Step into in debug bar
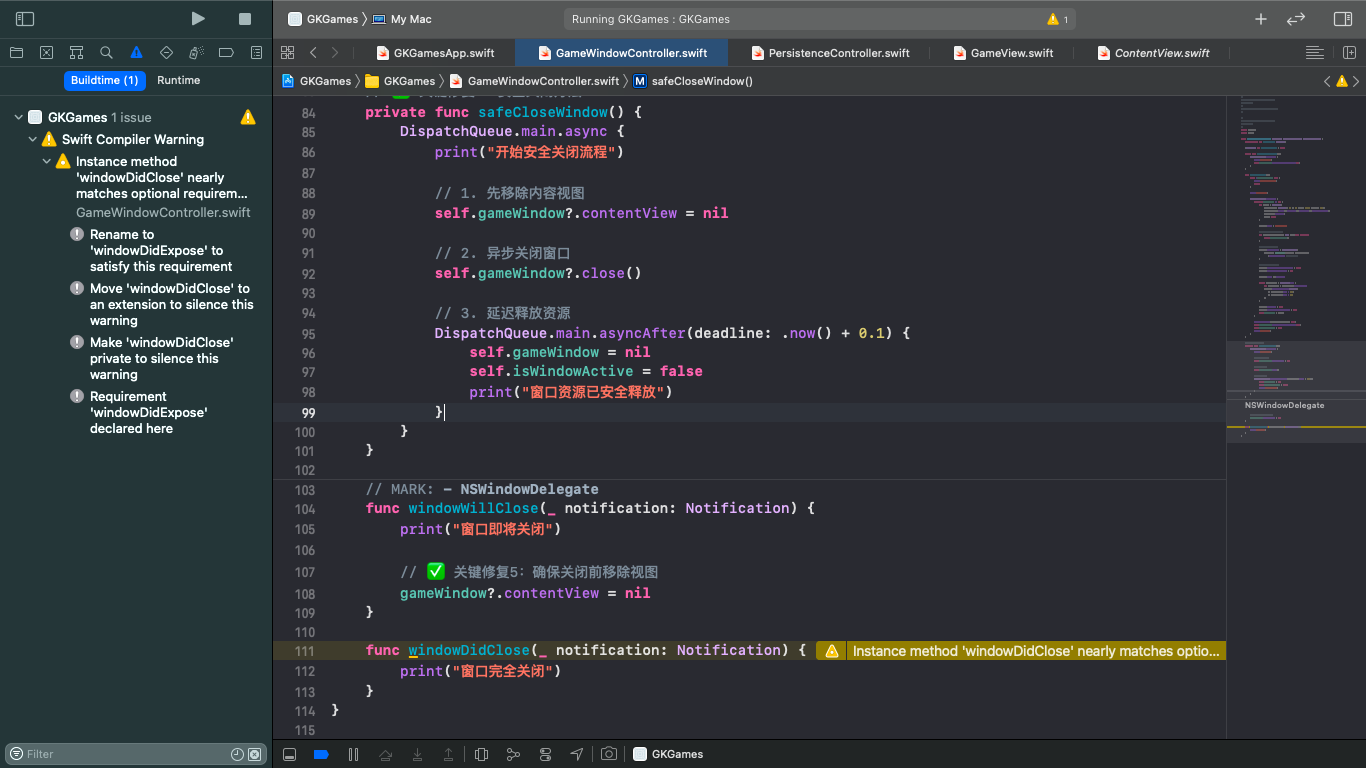This screenshot has height=768, width=1366. (x=417, y=754)
